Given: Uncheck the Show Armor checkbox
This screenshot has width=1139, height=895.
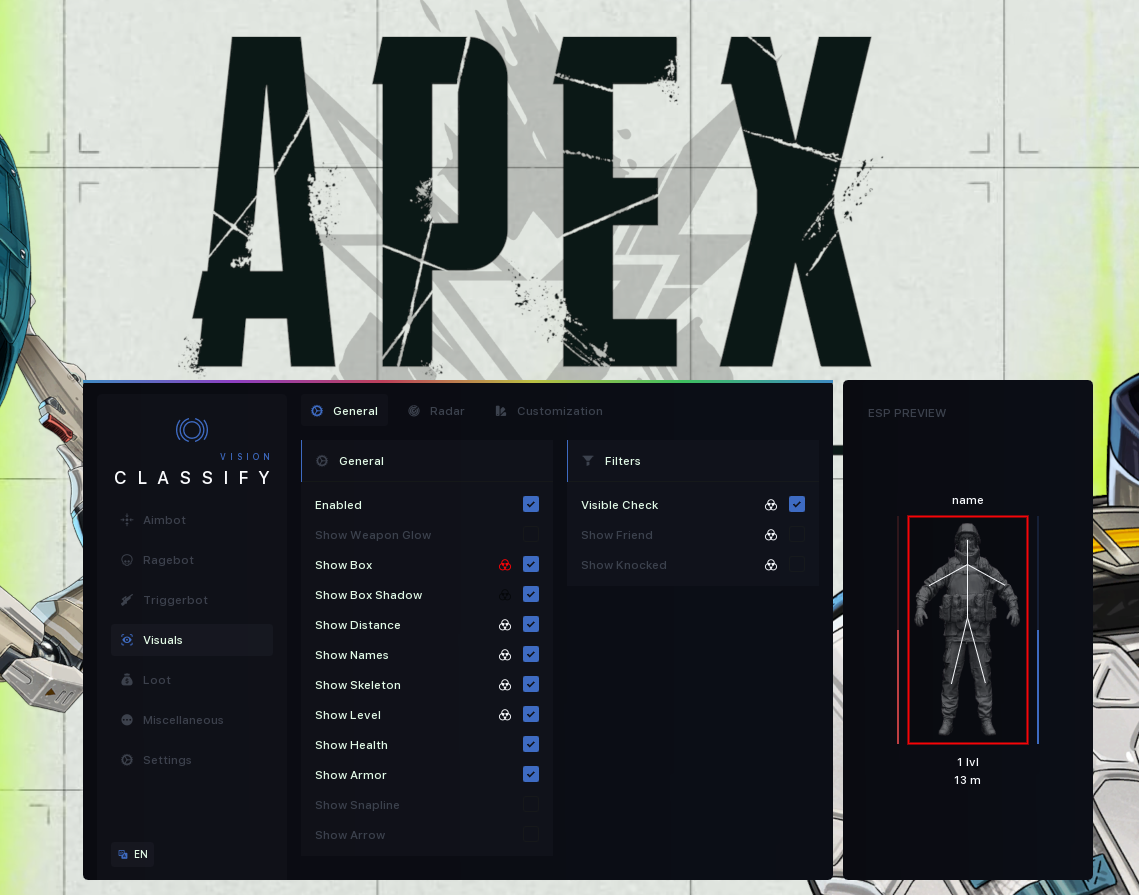Looking at the screenshot, I should click(x=531, y=774).
